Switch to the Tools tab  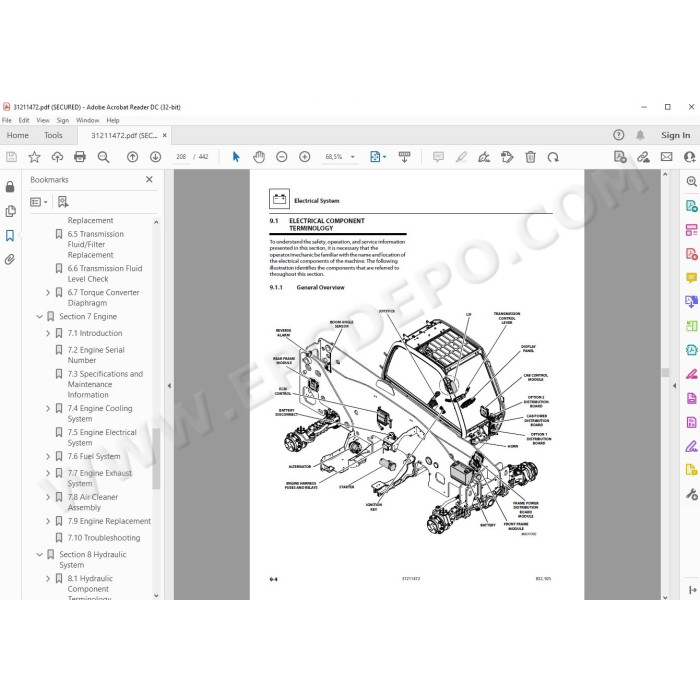[53, 135]
